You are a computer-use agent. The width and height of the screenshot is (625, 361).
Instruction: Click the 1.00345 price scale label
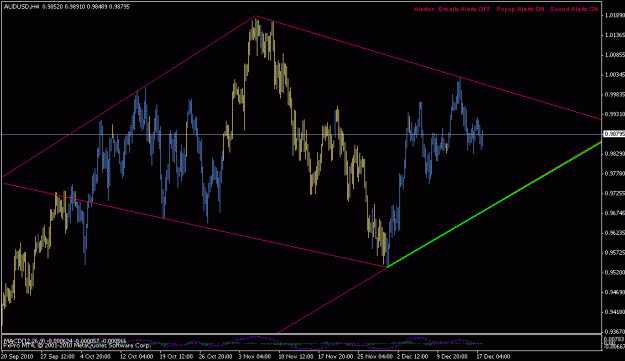(614, 75)
